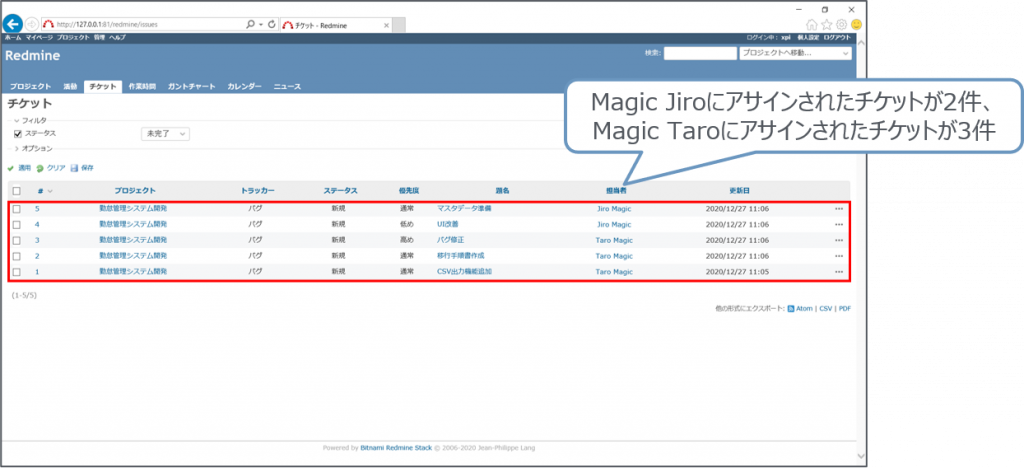Click the green 適用 apply checkmark icon

tap(11, 168)
